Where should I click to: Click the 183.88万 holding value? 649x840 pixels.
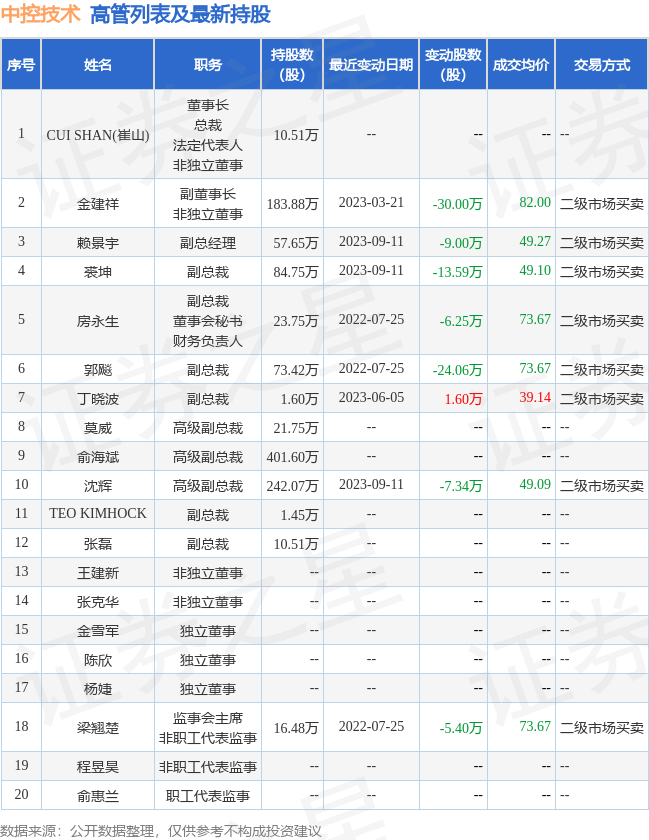click(x=293, y=204)
